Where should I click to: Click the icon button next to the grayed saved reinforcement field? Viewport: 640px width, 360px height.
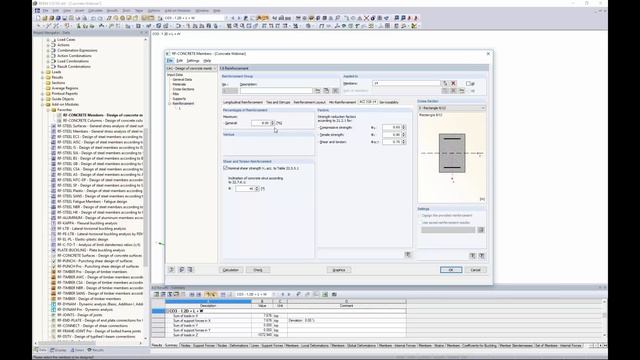pos(481,230)
